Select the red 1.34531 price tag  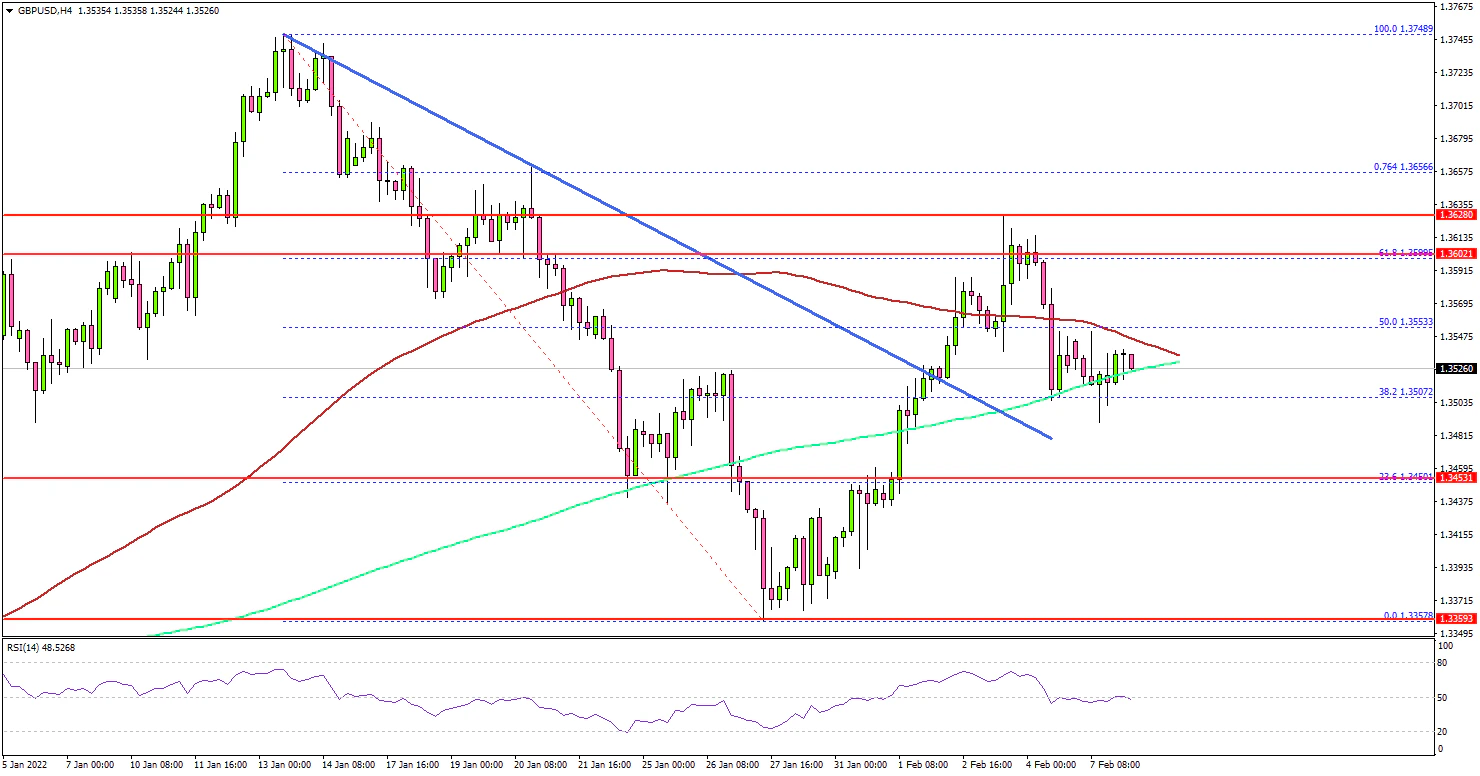point(1456,478)
